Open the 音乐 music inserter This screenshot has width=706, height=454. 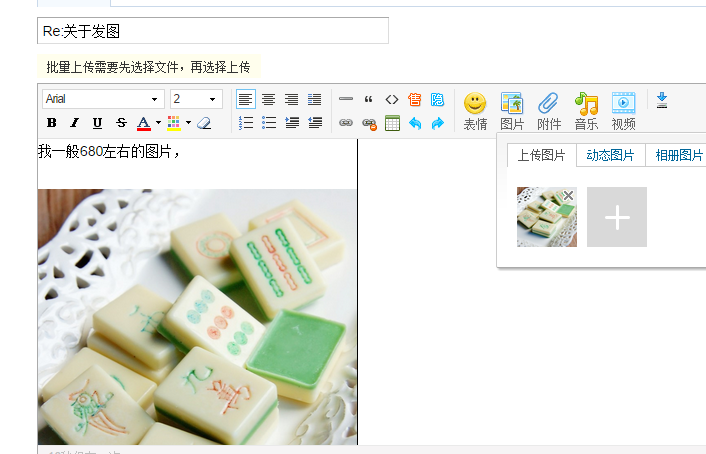(586, 111)
